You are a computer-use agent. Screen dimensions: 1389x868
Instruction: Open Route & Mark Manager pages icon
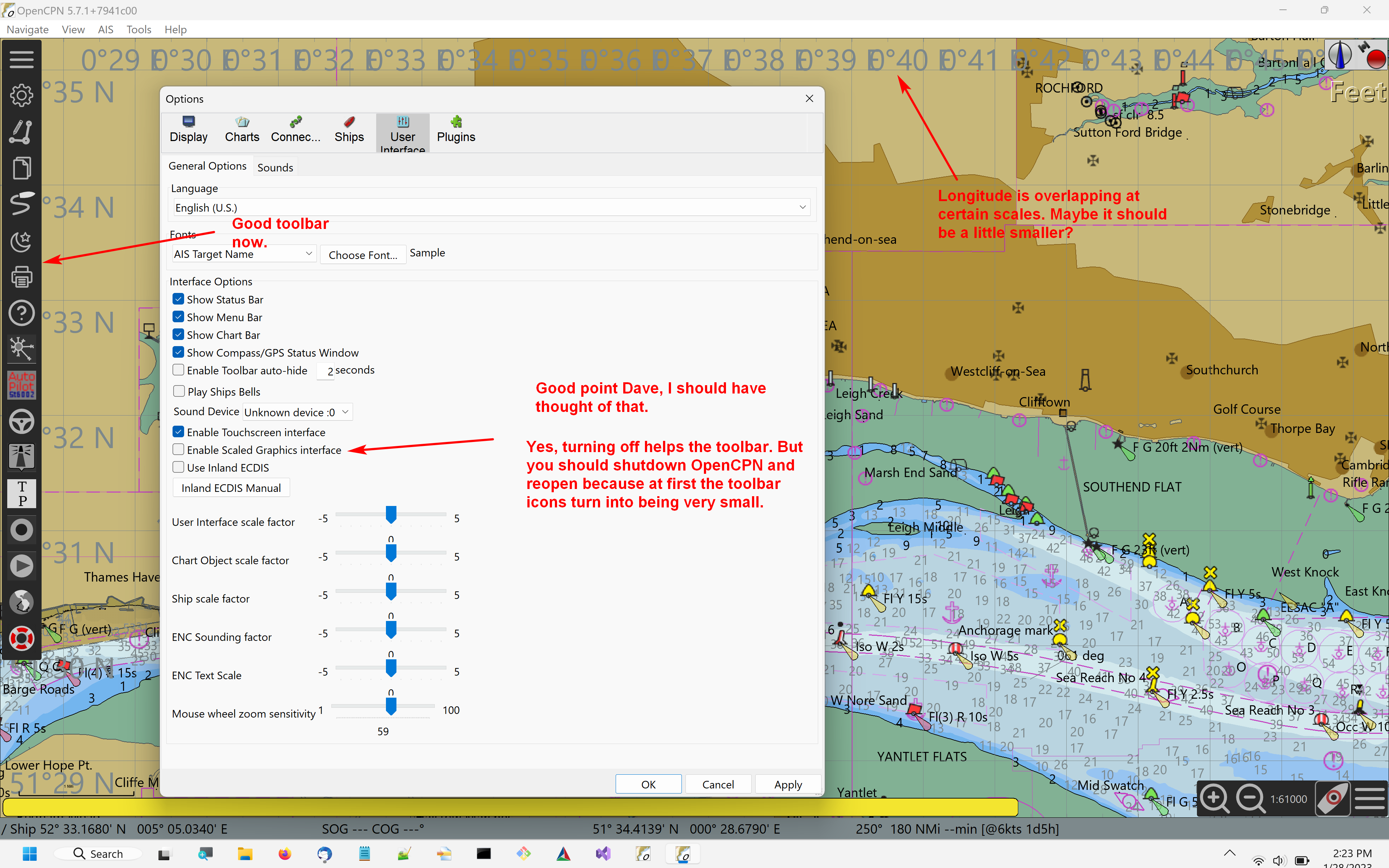(21, 168)
